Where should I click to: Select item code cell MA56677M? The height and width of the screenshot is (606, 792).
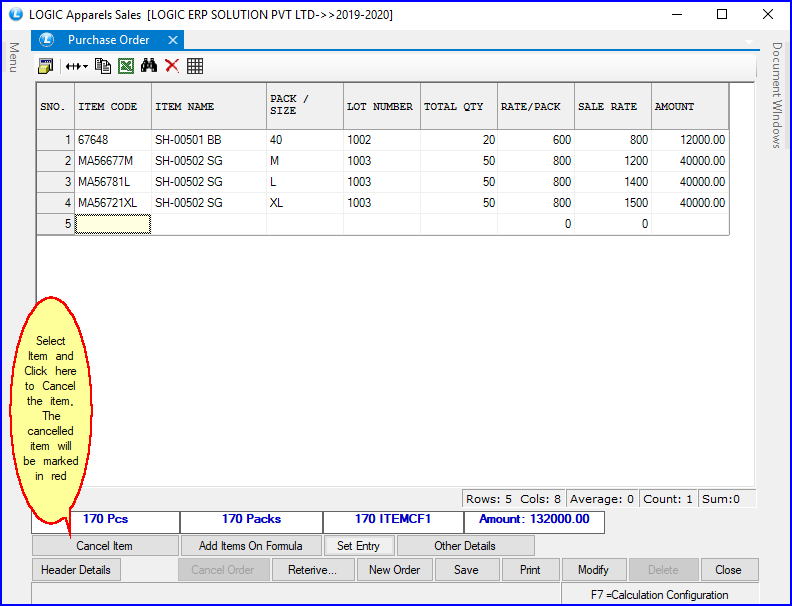(113, 161)
